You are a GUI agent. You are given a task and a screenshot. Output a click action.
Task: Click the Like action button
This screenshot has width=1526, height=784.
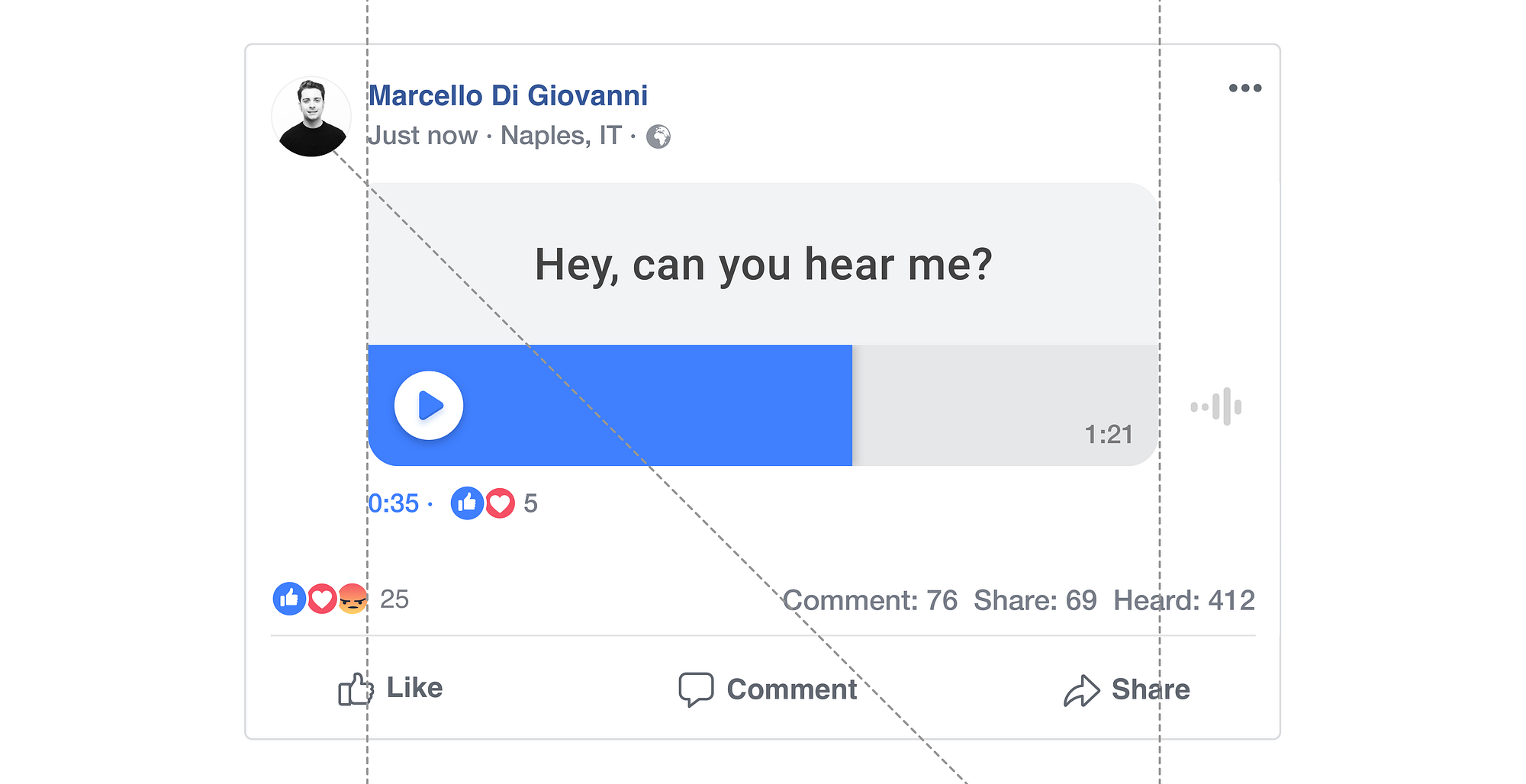[391, 688]
